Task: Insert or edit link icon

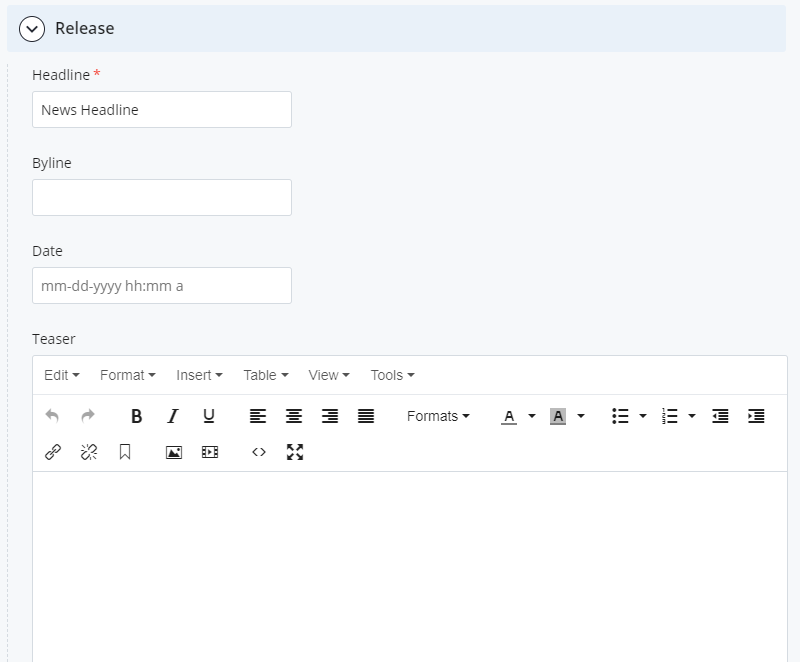Action: click(x=53, y=452)
